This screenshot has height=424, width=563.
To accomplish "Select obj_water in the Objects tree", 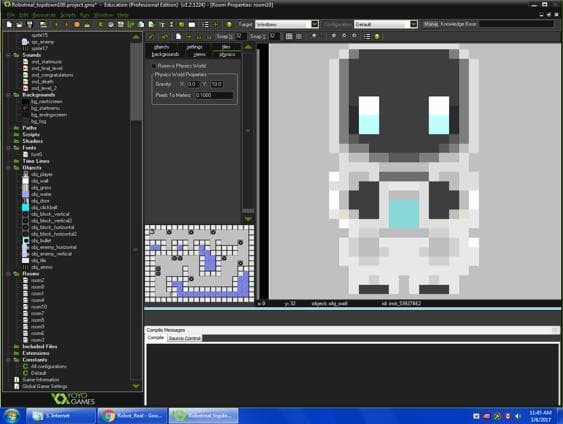I will [41, 194].
